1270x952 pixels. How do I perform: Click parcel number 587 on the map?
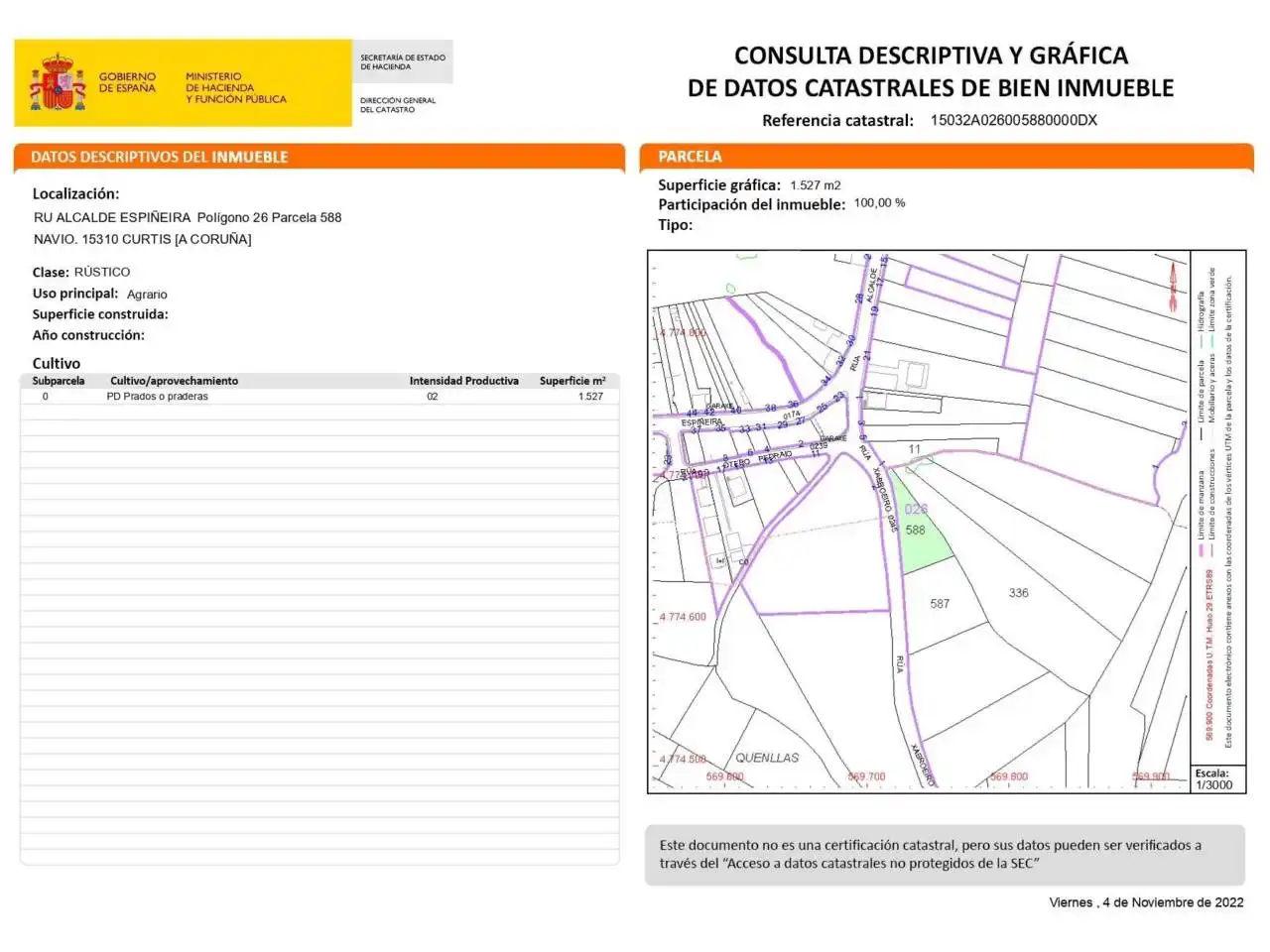[940, 604]
